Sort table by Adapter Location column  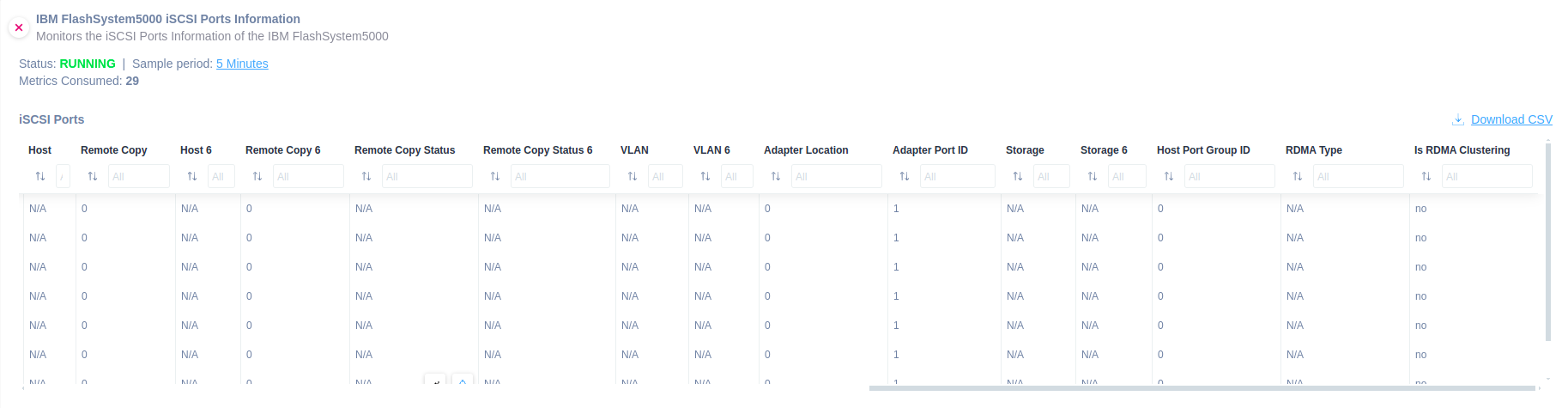[x=776, y=176]
